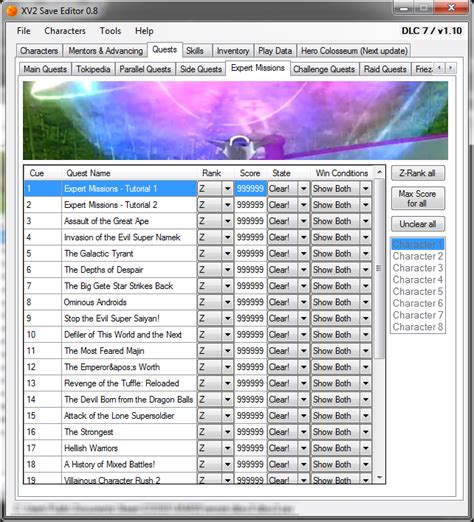The height and width of the screenshot is (522, 474).
Task: Open Rank dropdown for The Most Feared Majin
Action: [x=228, y=351]
